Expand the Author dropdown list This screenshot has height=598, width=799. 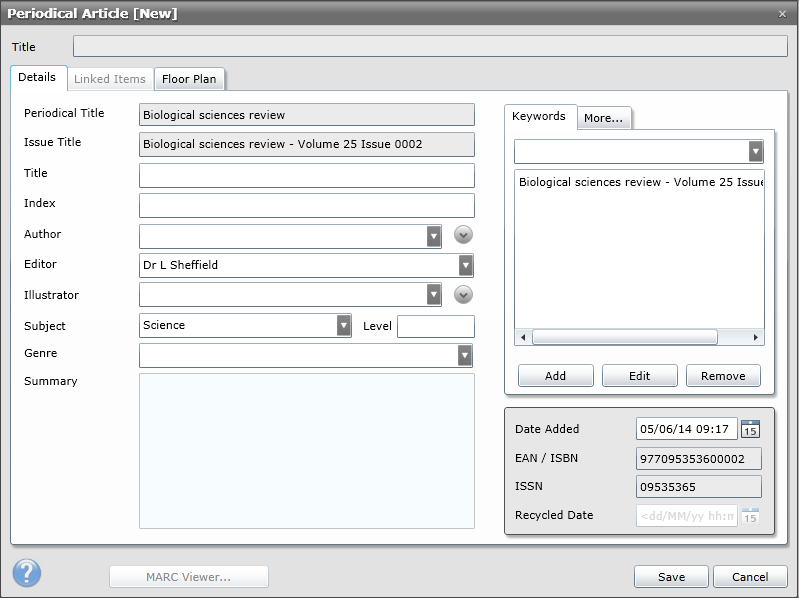coord(433,236)
